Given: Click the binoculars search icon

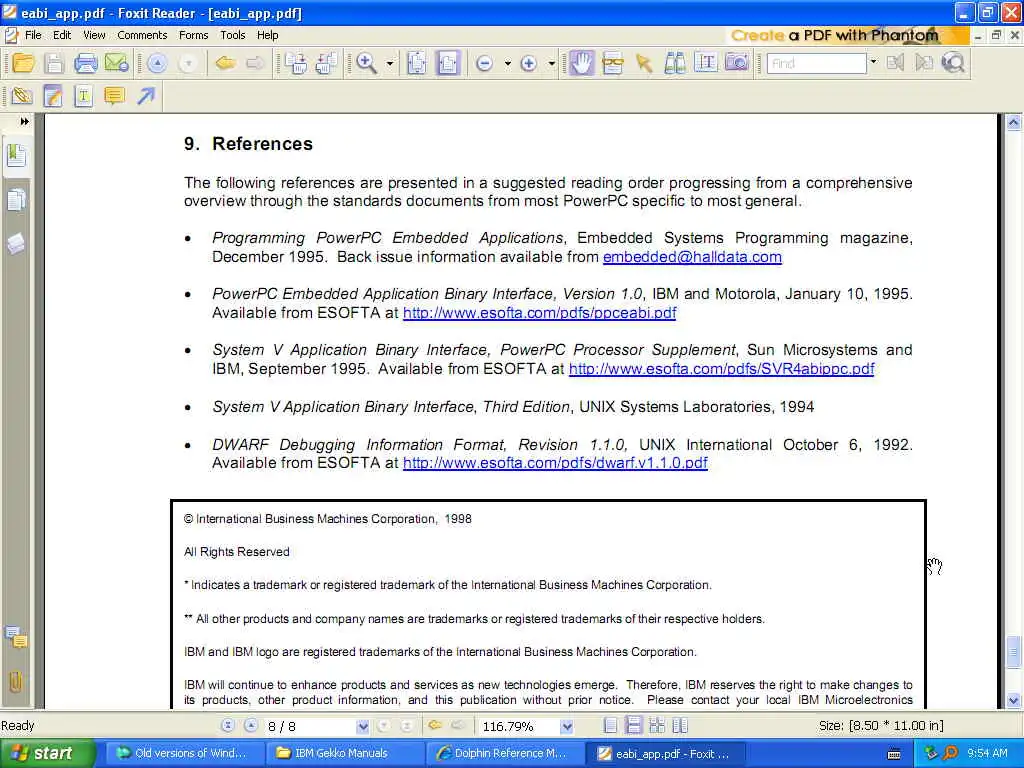Looking at the screenshot, I should click(x=675, y=63).
